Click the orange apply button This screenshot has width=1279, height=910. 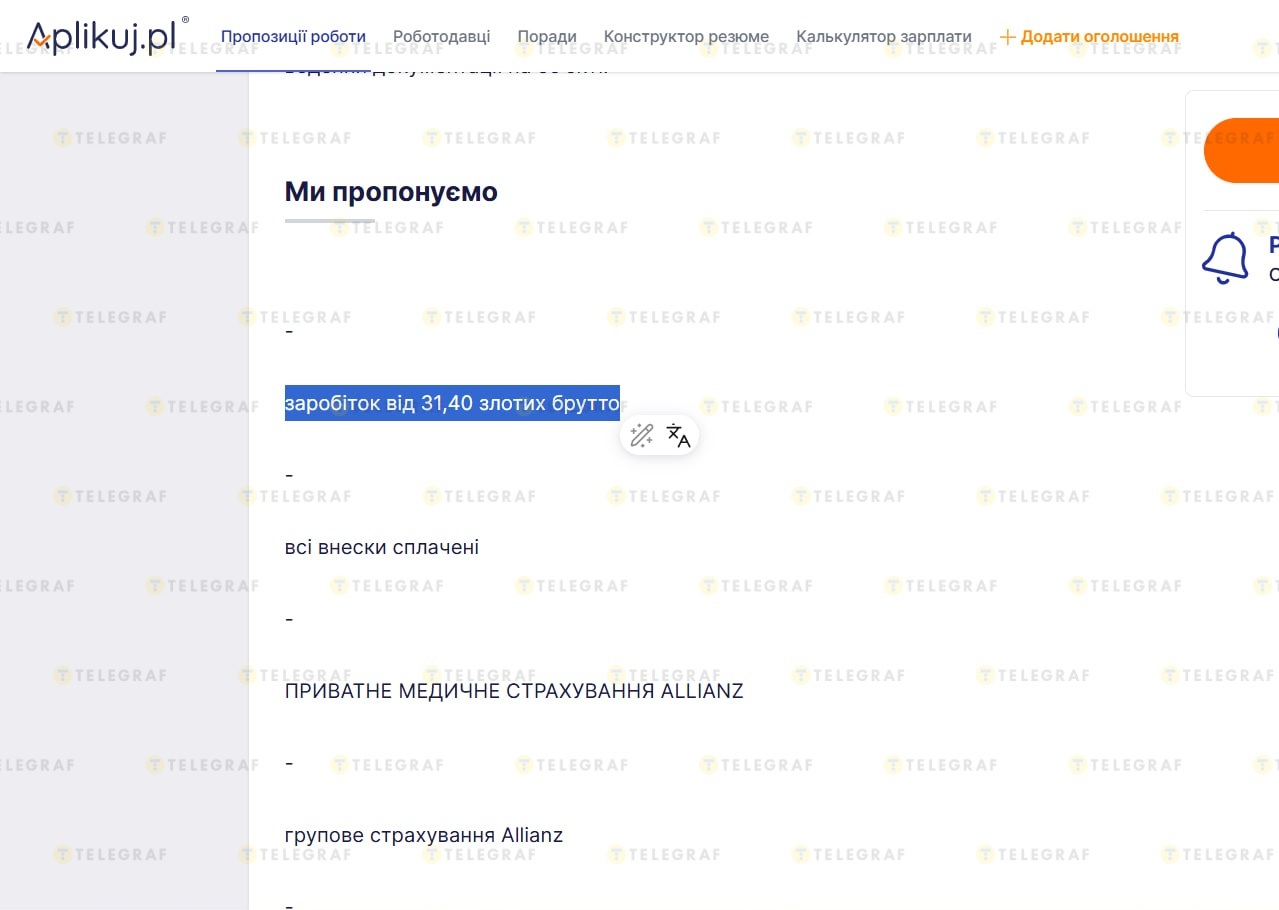point(1241,150)
